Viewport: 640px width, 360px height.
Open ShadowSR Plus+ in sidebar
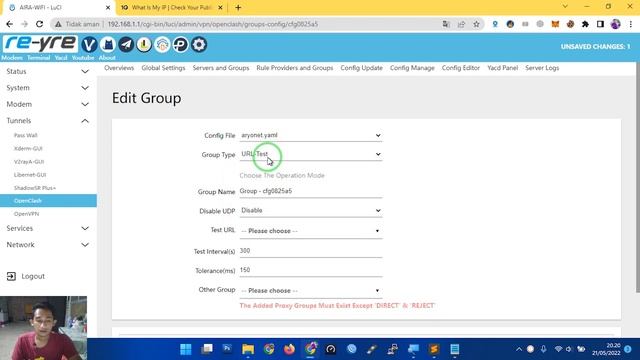(x=35, y=188)
